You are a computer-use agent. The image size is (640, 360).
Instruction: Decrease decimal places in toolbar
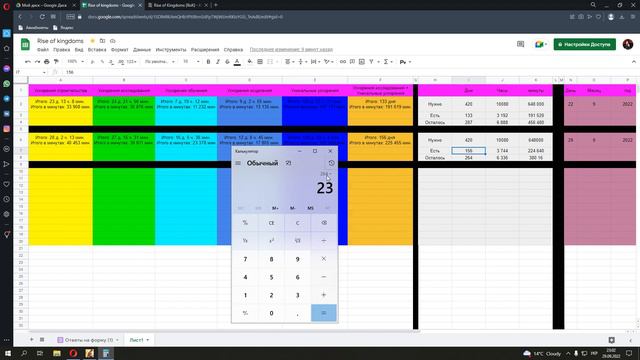click(x=111, y=62)
